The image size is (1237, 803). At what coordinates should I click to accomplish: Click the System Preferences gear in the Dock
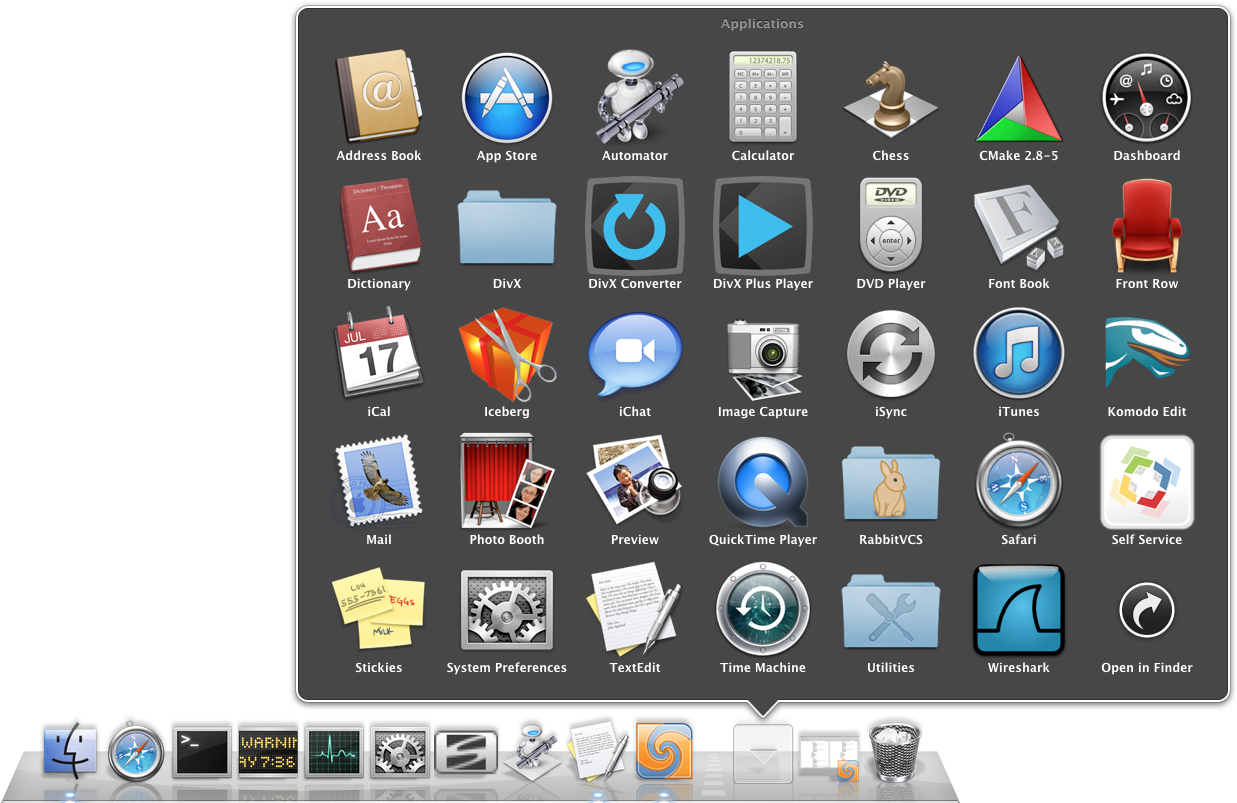(x=400, y=751)
